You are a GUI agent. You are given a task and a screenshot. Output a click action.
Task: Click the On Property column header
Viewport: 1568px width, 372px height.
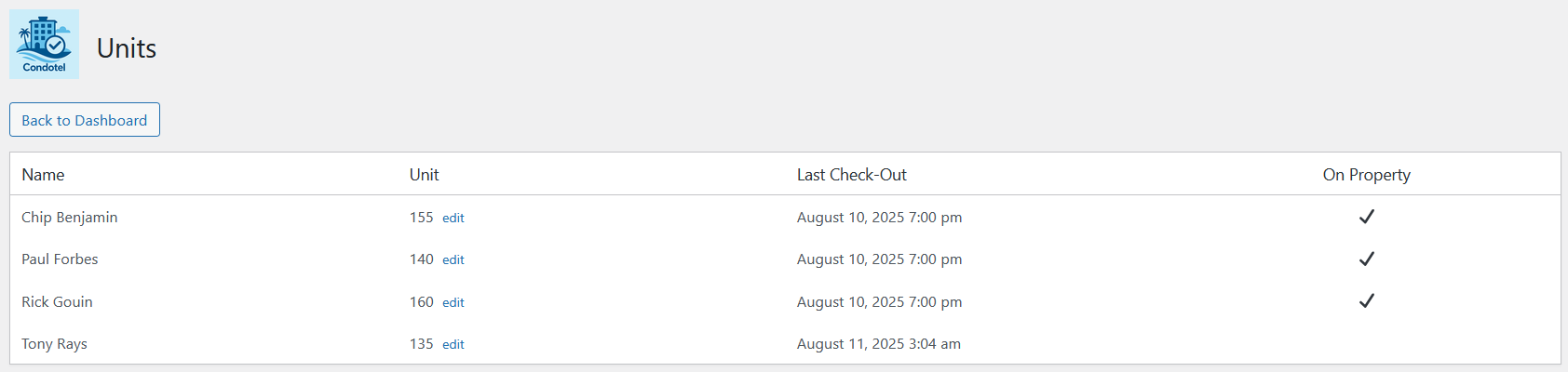1366,175
